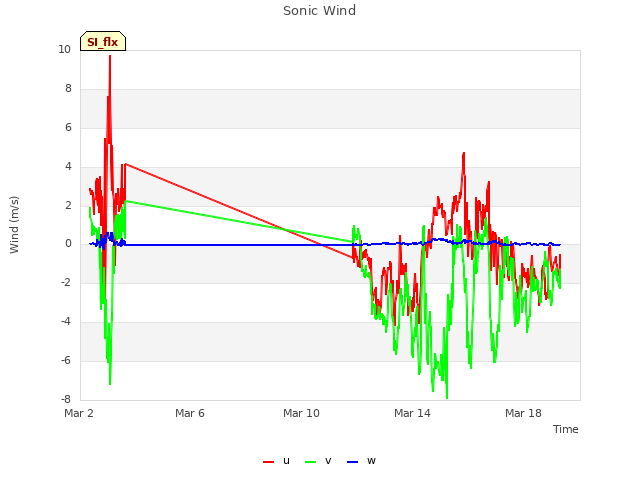Click the -6 y-axis tick label
640x480 pixels.
point(67,360)
